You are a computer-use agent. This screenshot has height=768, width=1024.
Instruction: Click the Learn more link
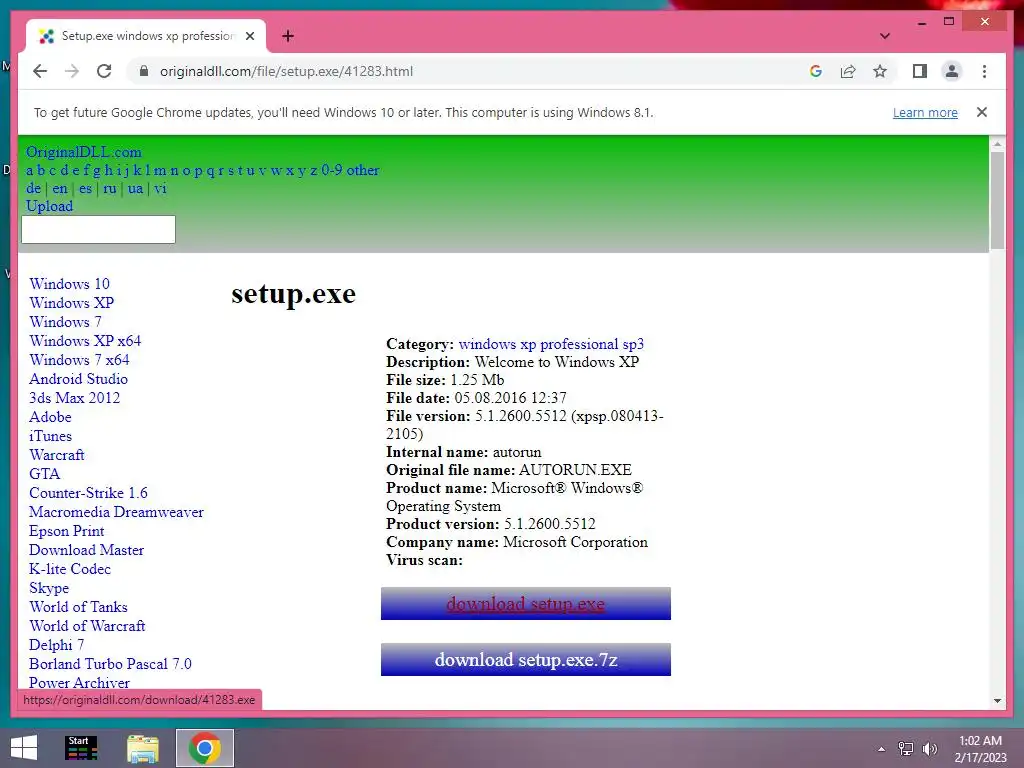[925, 112]
